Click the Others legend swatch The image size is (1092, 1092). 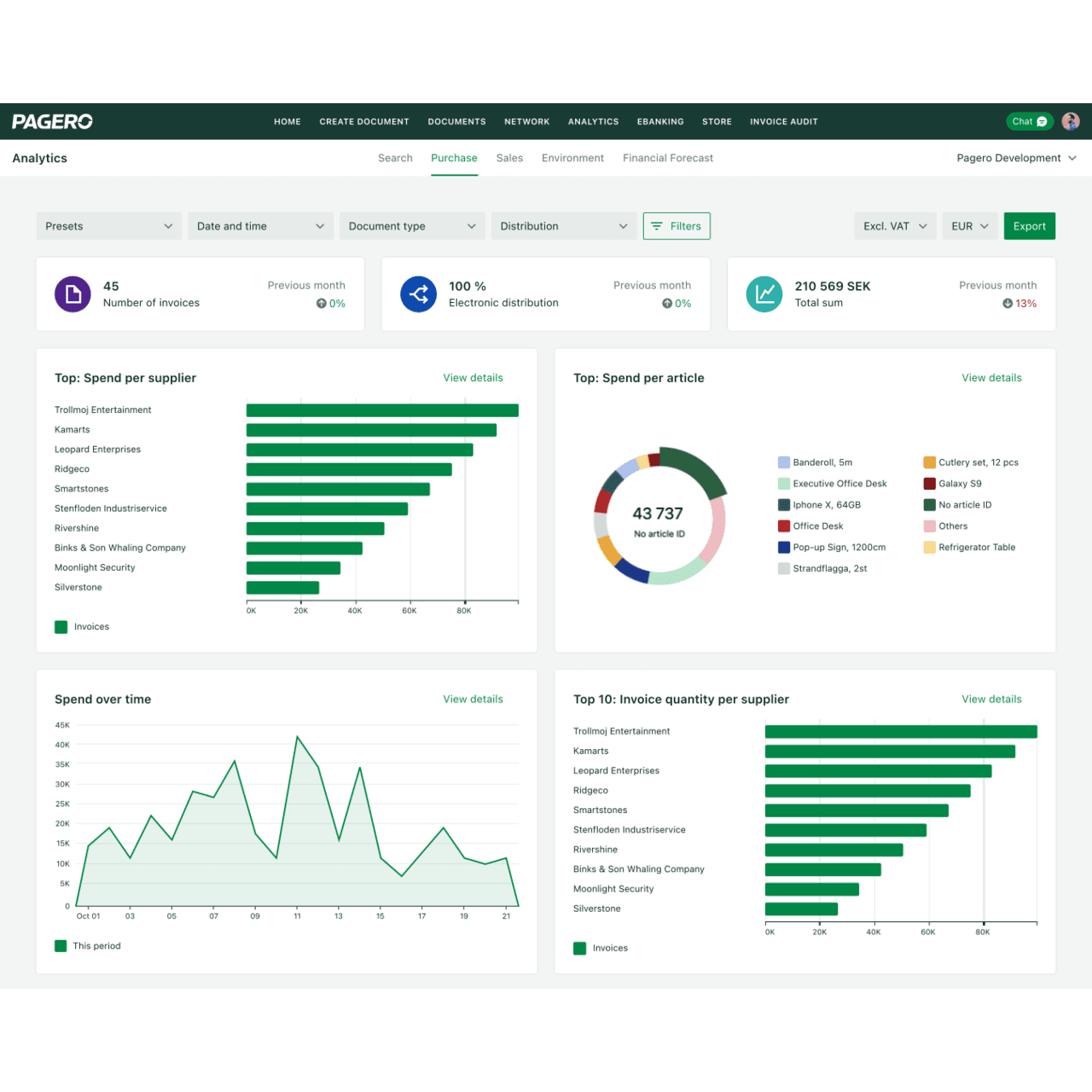click(x=930, y=526)
